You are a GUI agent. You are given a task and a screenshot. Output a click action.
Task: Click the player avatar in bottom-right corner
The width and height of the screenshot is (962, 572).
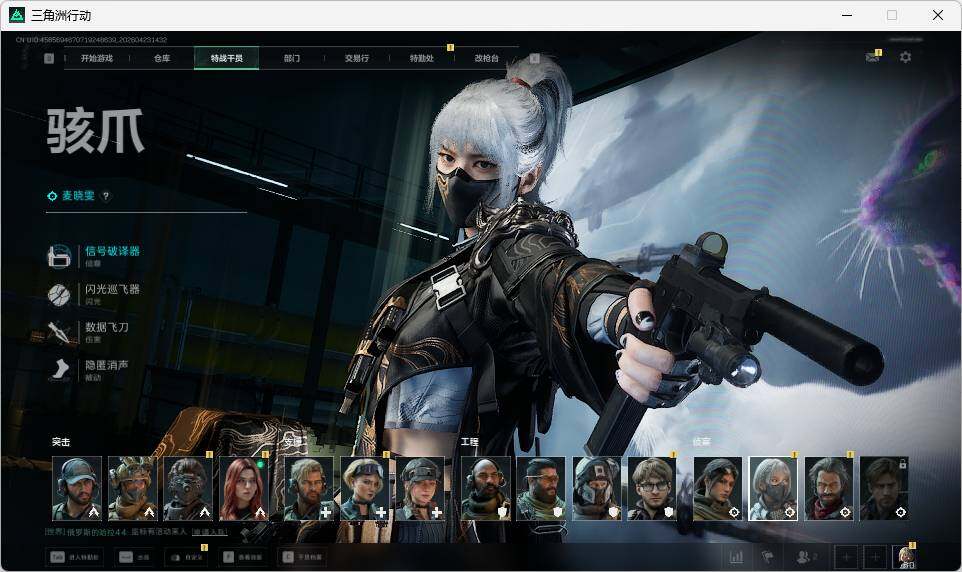[905, 556]
